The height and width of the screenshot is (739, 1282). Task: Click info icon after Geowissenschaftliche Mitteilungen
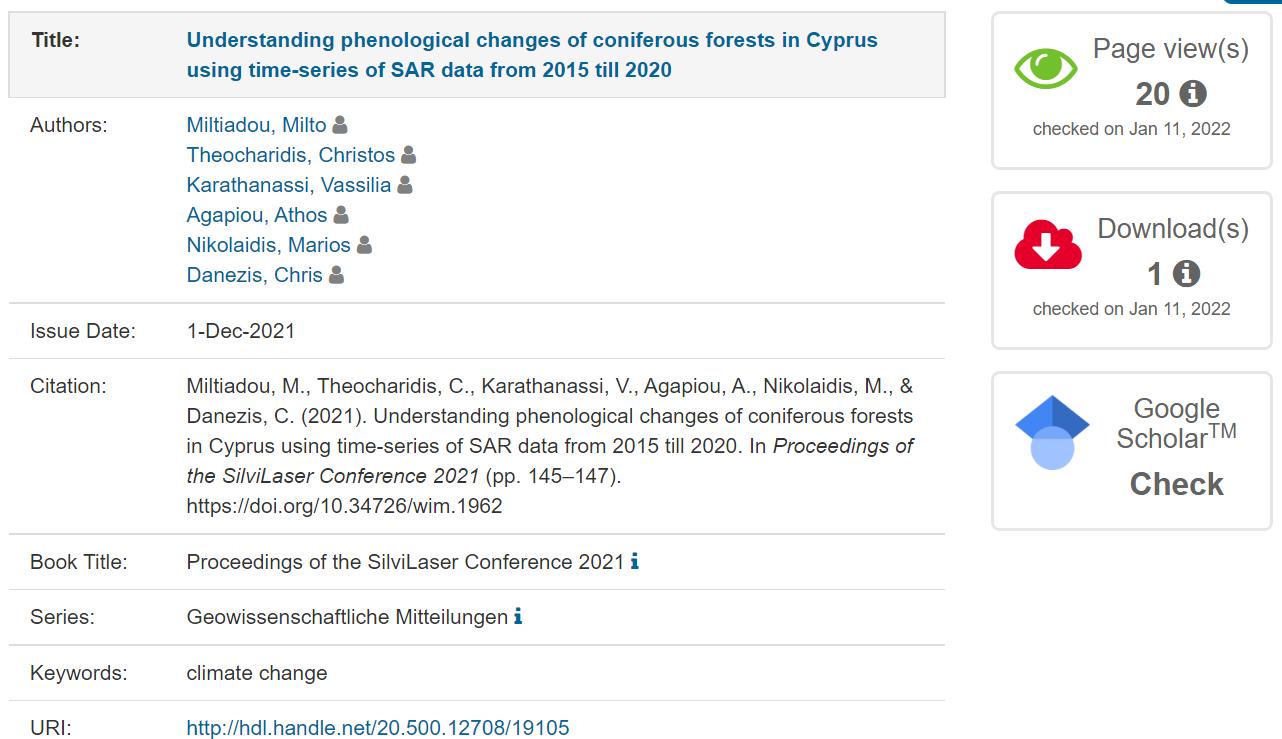pos(518,617)
